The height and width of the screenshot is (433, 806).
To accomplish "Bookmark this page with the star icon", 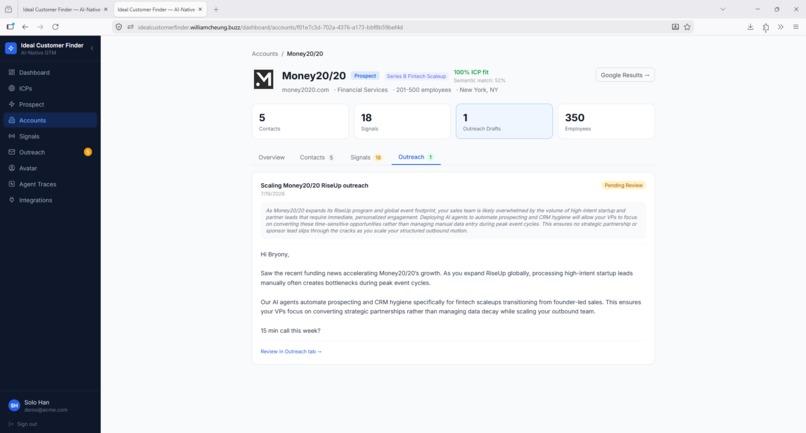I will (687, 27).
